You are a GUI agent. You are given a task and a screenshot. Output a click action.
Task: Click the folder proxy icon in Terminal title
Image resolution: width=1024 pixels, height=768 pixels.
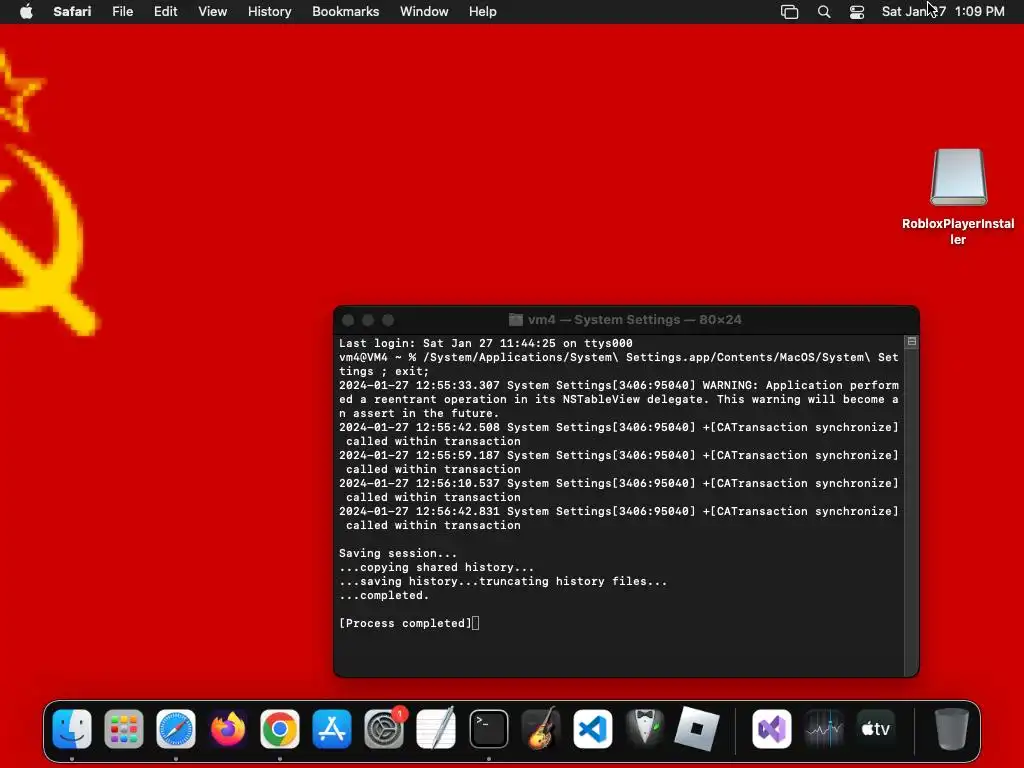[516, 319]
